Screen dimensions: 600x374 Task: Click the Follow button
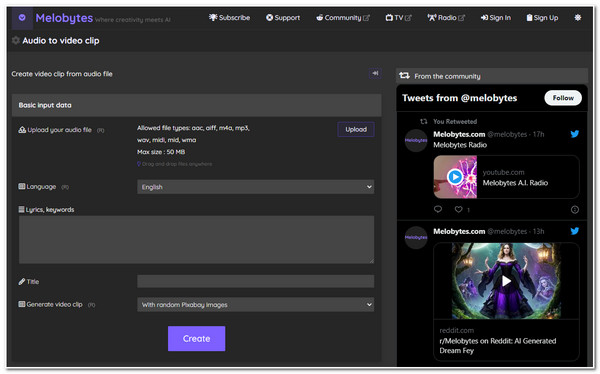click(563, 98)
